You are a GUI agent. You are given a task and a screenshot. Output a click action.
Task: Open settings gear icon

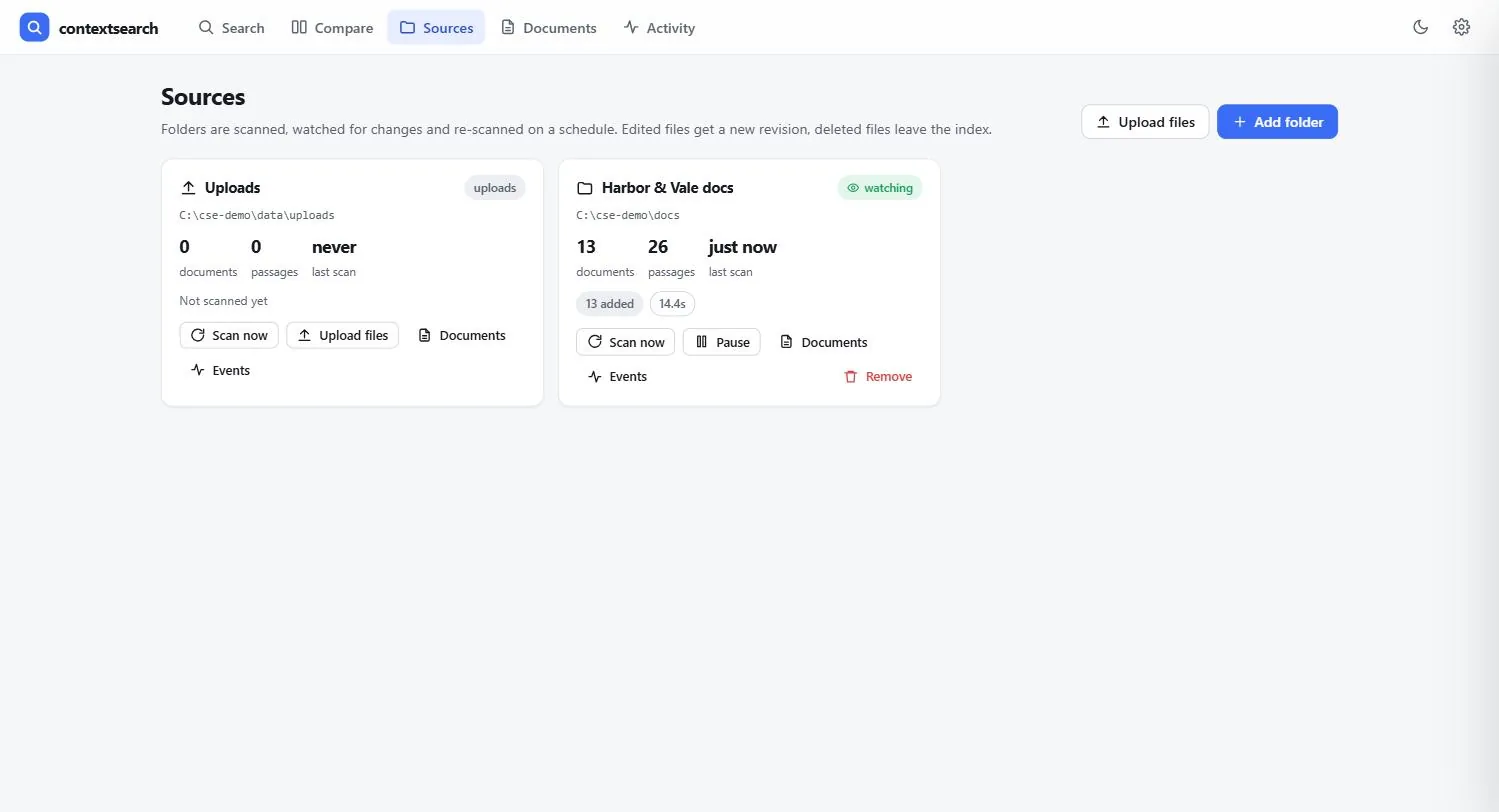click(x=1461, y=27)
